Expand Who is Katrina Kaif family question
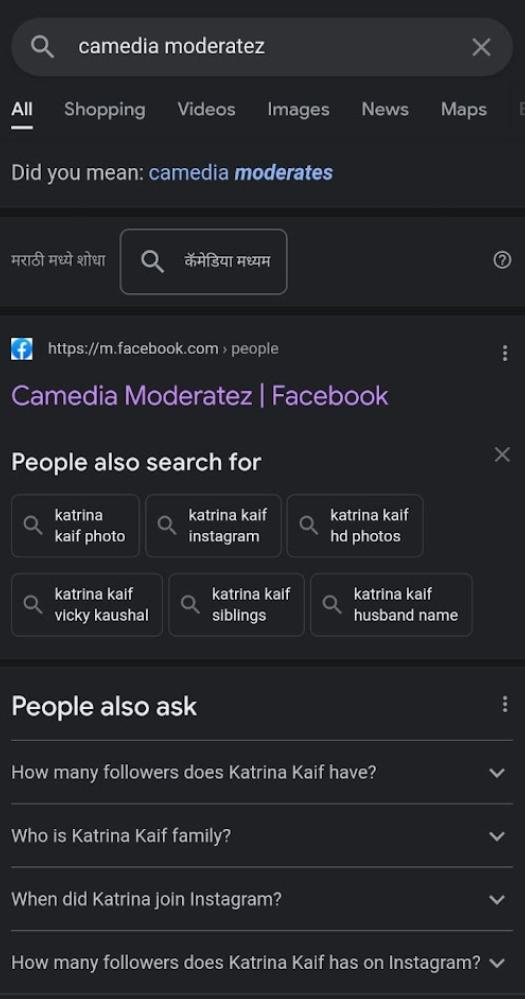The image size is (525, 999). (262, 835)
